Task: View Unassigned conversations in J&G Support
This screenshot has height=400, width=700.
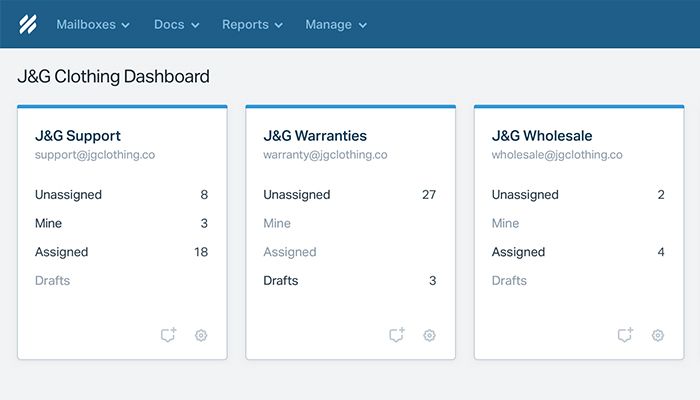Action: 68,195
